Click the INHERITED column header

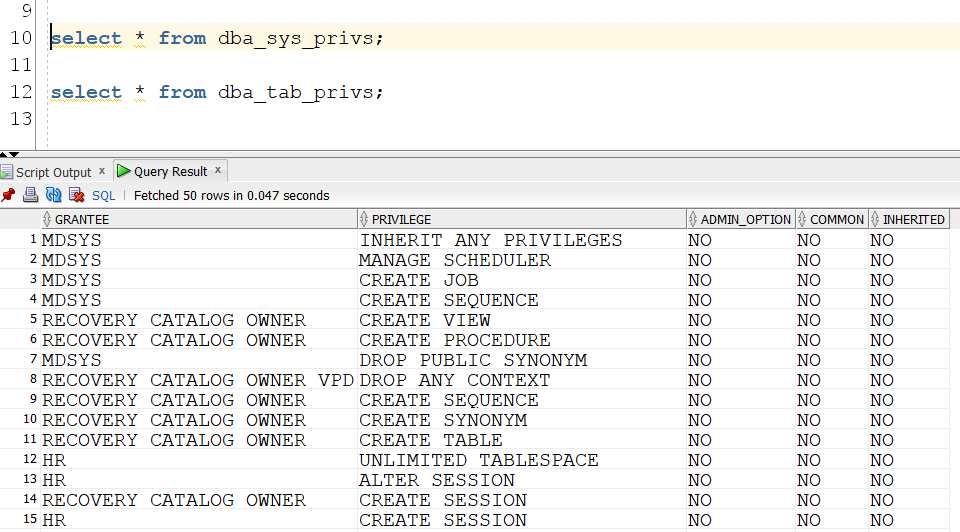click(913, 219)
